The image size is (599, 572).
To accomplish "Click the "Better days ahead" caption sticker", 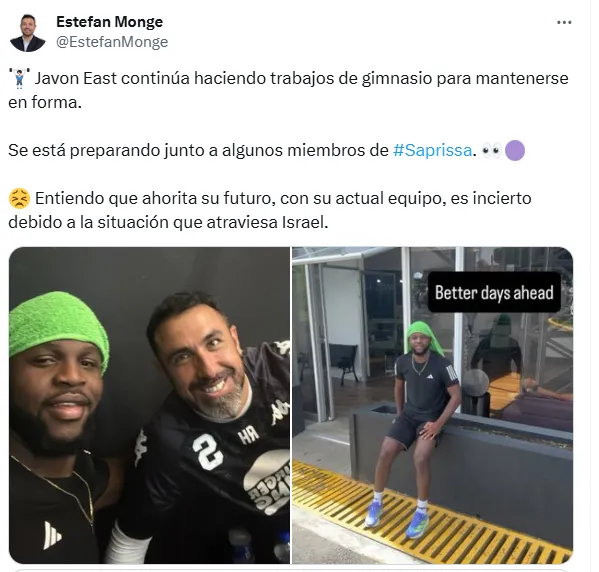I will coord(494,293).
